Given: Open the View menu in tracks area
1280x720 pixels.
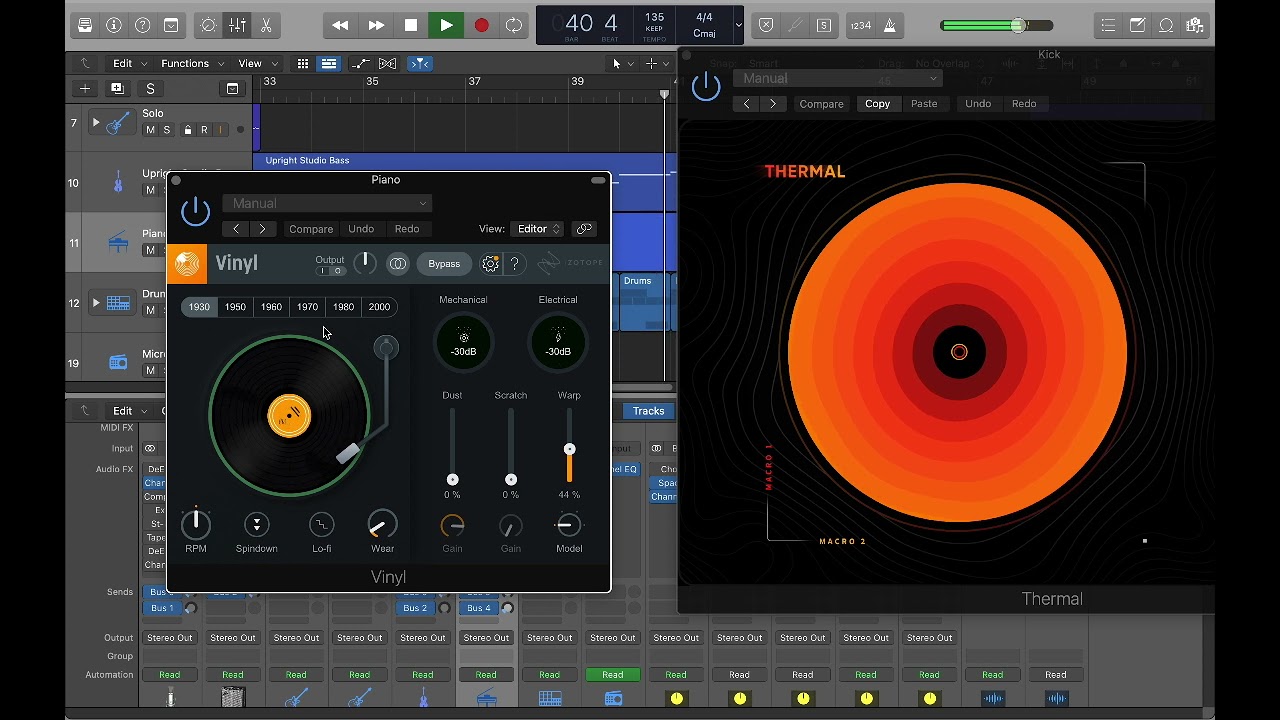Looking at the screenshot, I should (257, 63).
